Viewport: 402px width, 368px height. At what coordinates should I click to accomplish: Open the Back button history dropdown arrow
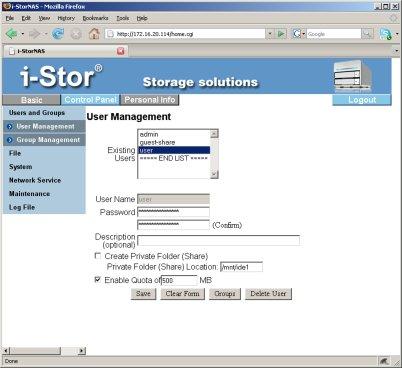pyautogui.click(x=23, y=34)
